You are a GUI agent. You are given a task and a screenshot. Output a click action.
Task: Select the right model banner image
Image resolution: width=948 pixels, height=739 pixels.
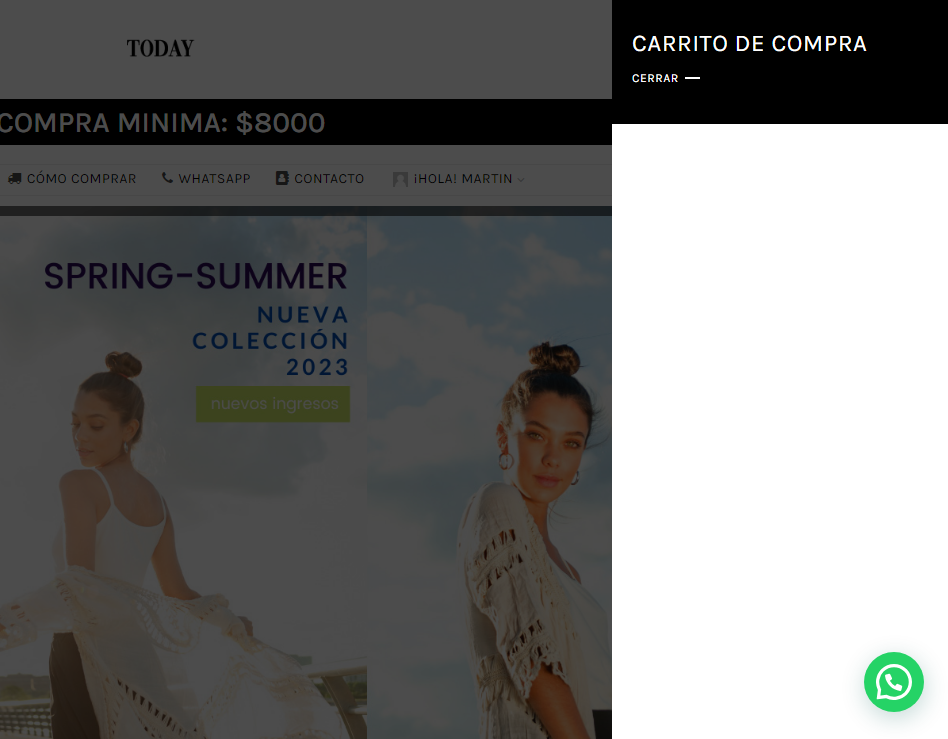point(489,477)
